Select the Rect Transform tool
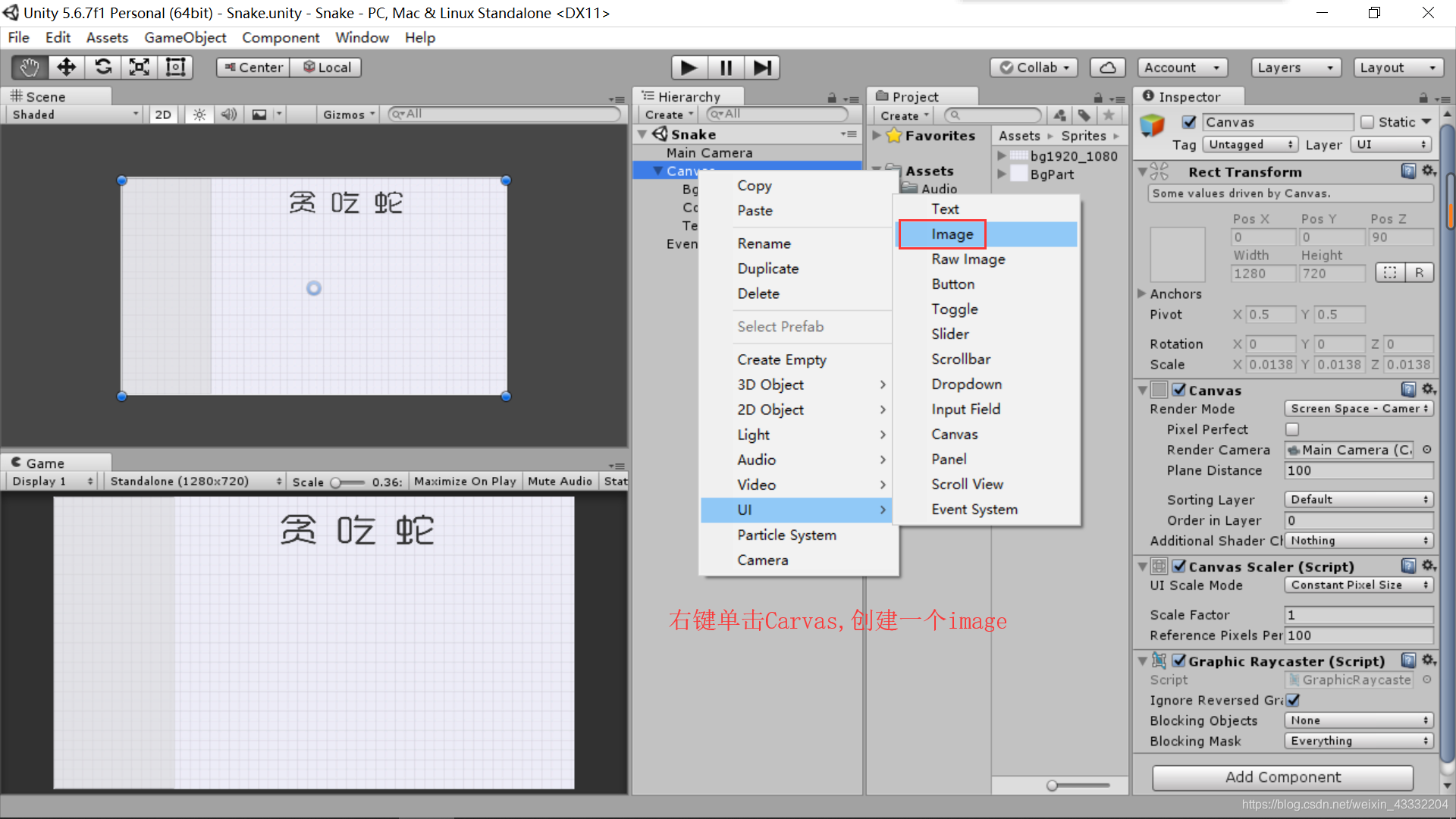 point(175,67)
